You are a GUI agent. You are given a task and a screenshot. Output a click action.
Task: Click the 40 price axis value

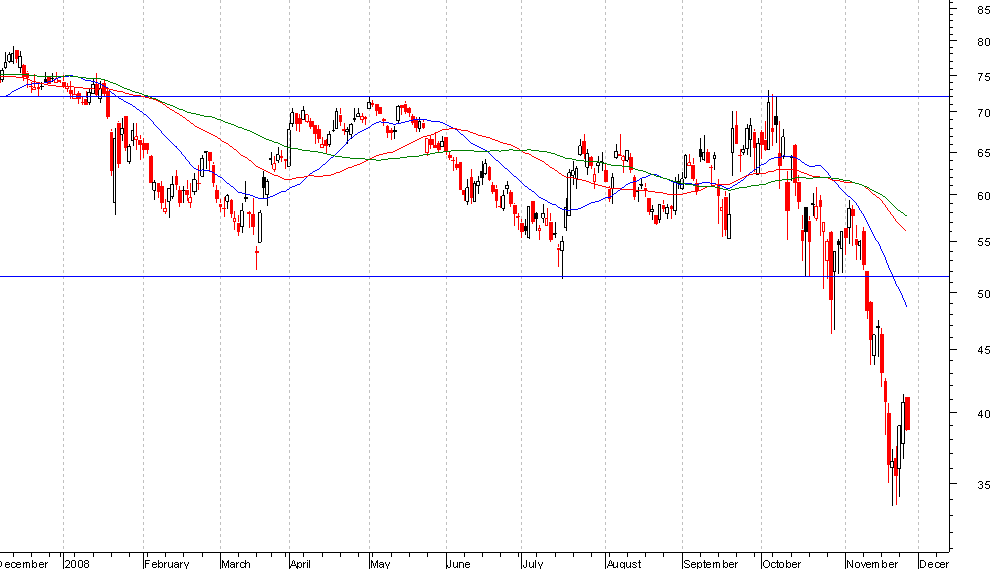pyautogui.click(x=983, y=414)
